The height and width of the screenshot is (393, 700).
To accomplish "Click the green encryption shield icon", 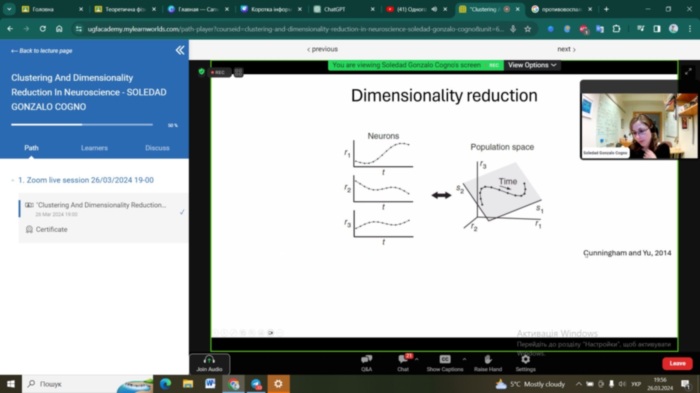I will (x=201, y=71).
